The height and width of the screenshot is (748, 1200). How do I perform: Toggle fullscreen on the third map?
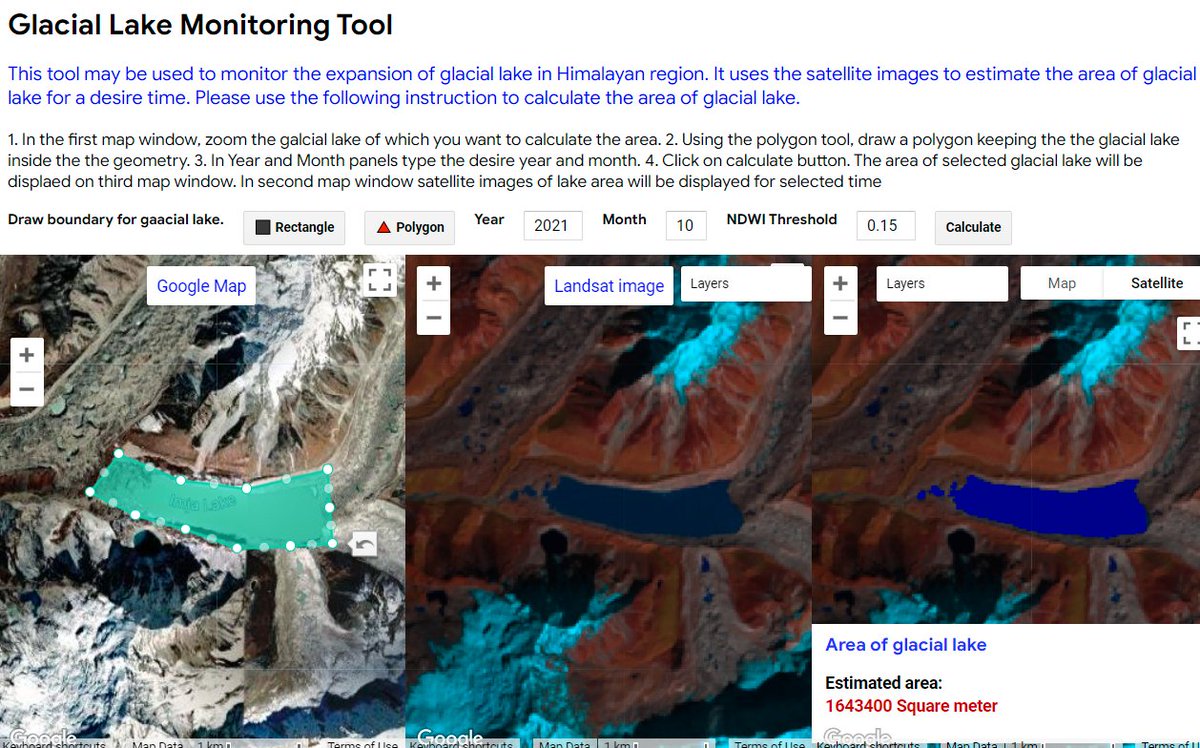pos(1190,333)
